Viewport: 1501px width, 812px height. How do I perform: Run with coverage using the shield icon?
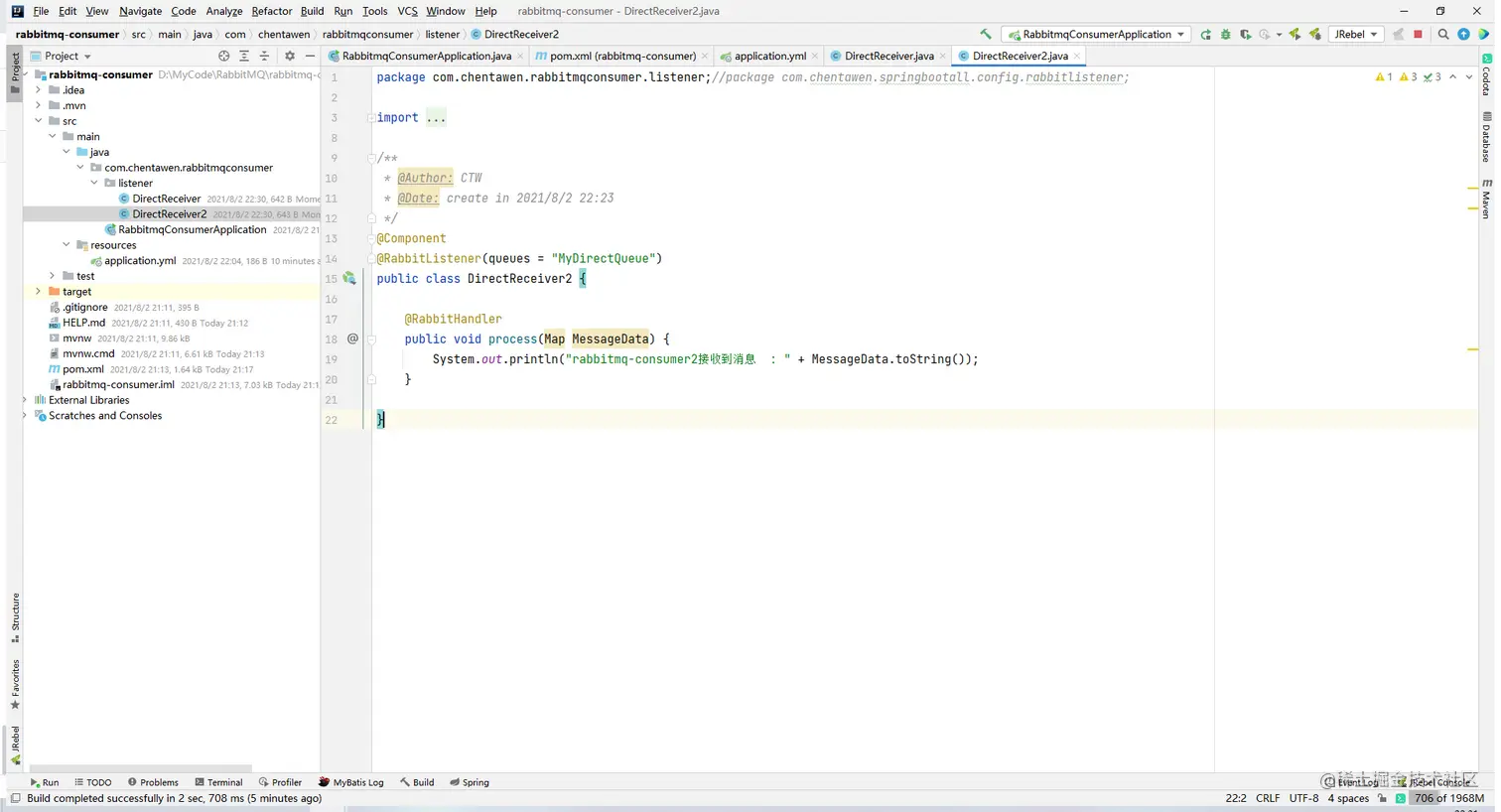1245,34
